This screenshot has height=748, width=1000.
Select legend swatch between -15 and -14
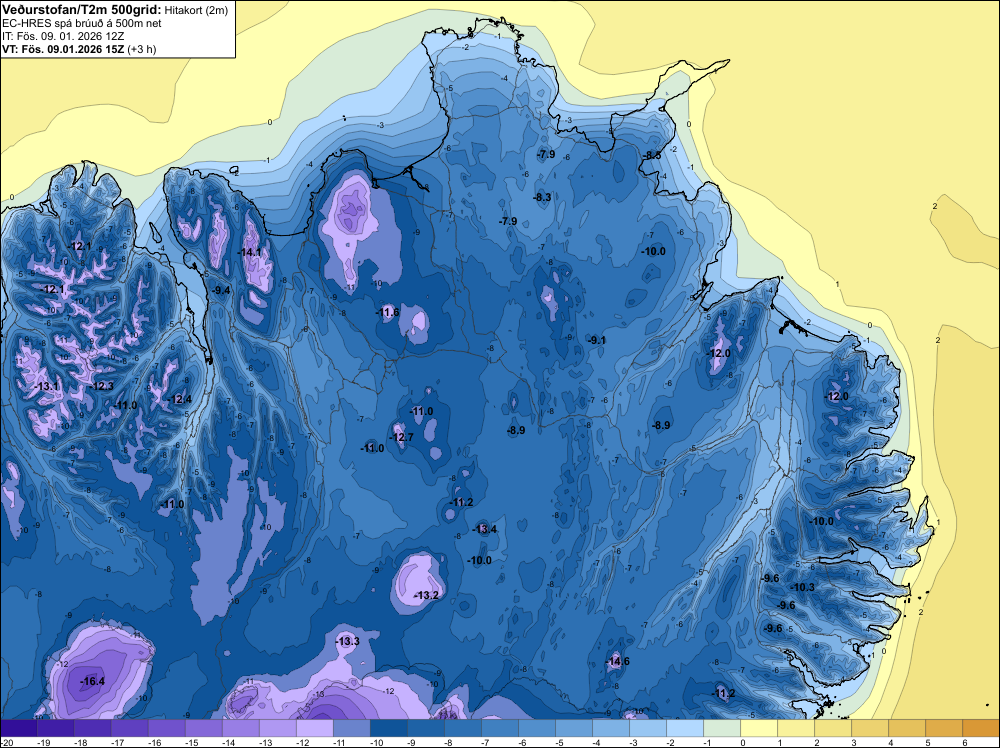[203, 728]
